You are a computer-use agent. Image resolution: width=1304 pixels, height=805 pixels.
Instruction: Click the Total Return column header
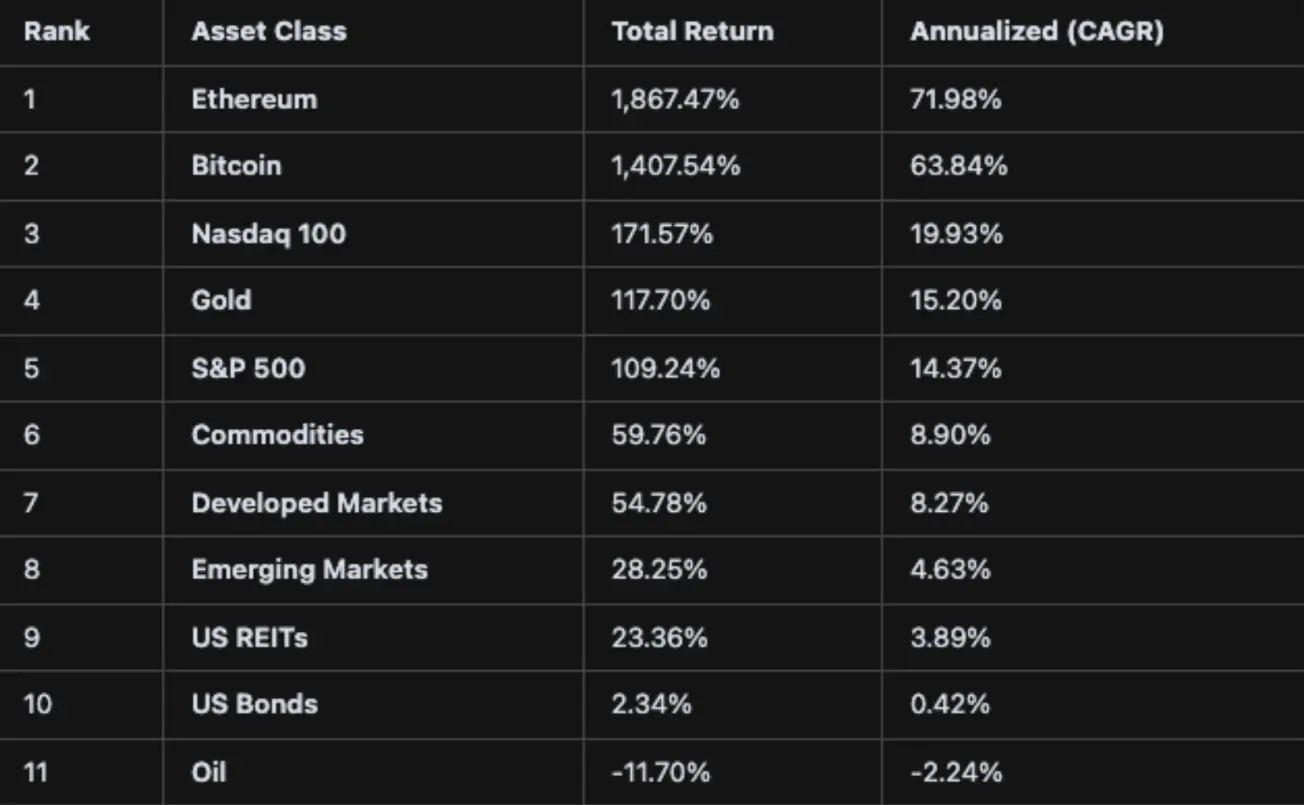[x=692, y=31]
